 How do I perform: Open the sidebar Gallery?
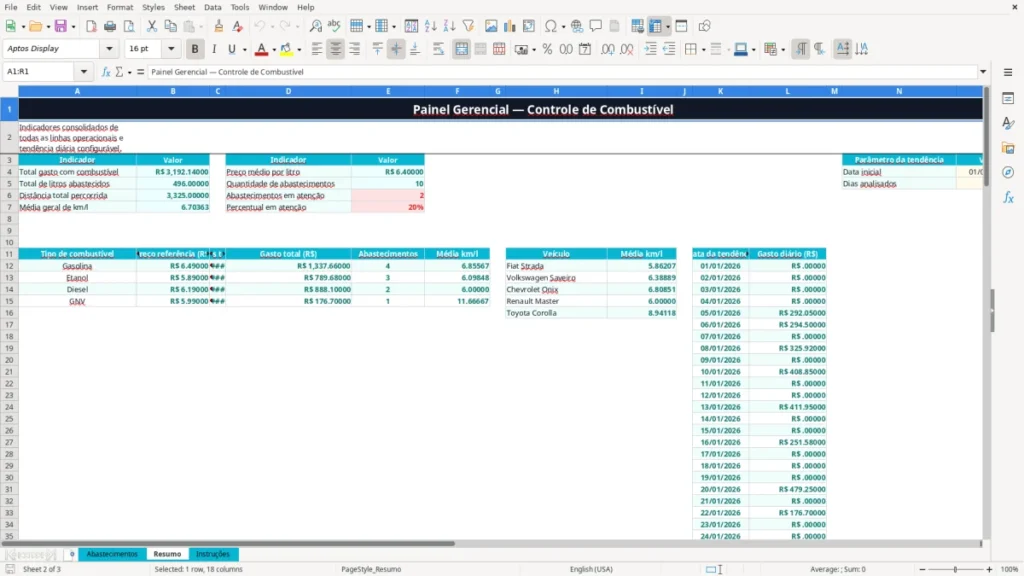1008,148
